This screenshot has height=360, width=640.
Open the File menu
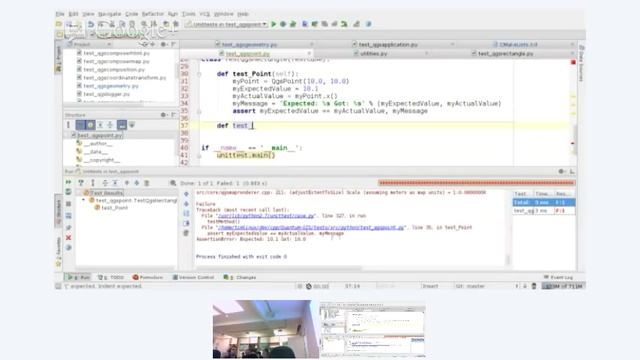[60, 14]
